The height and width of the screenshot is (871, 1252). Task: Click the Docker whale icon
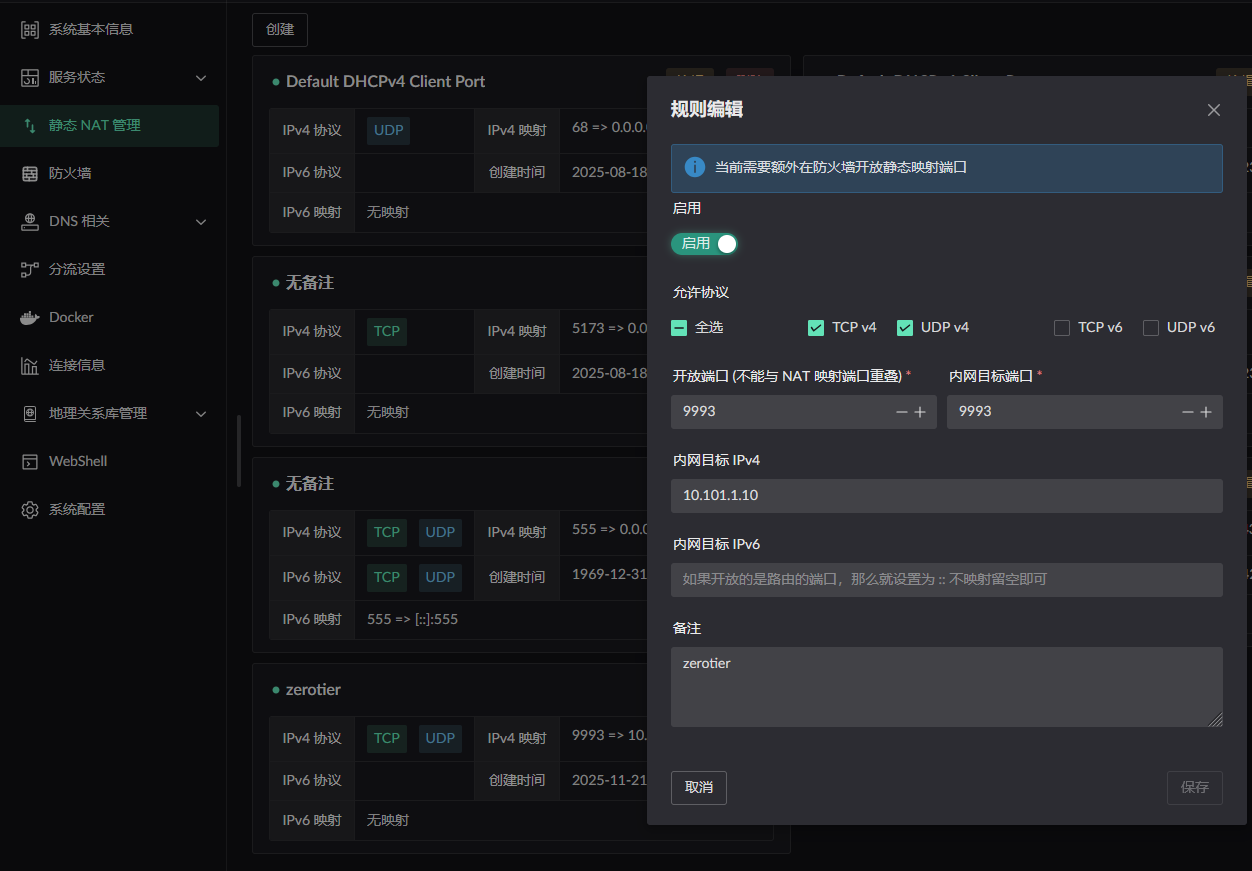(x=30, y=317)
